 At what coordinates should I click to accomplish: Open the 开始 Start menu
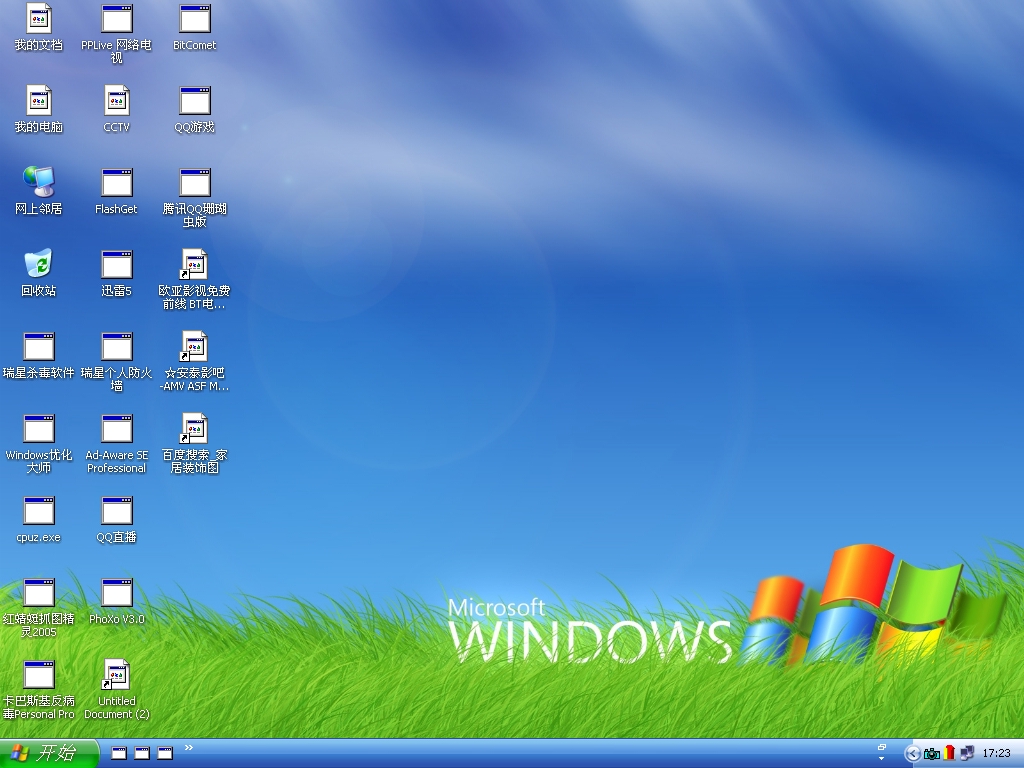(48, 753)
